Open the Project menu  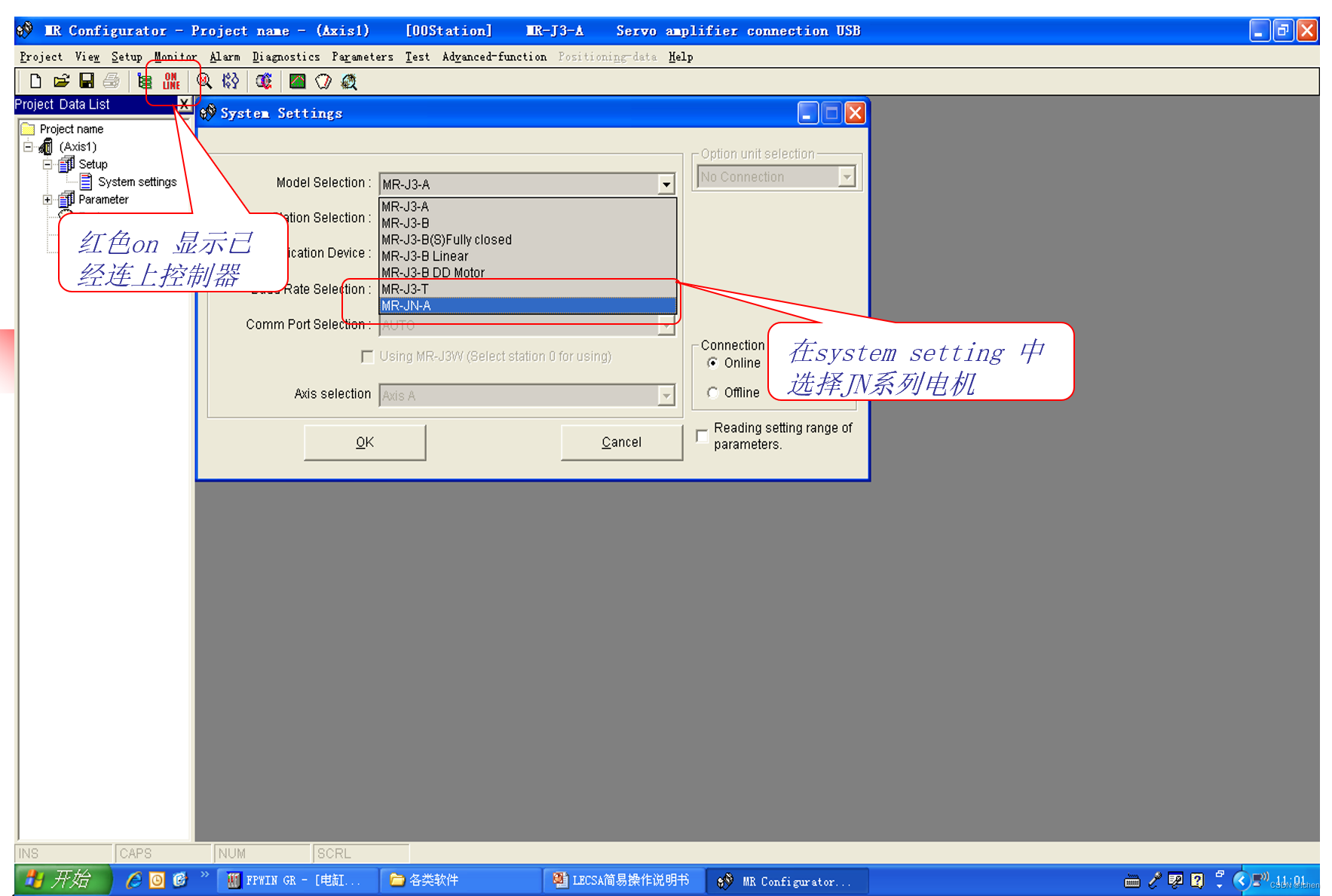(41, 57)
